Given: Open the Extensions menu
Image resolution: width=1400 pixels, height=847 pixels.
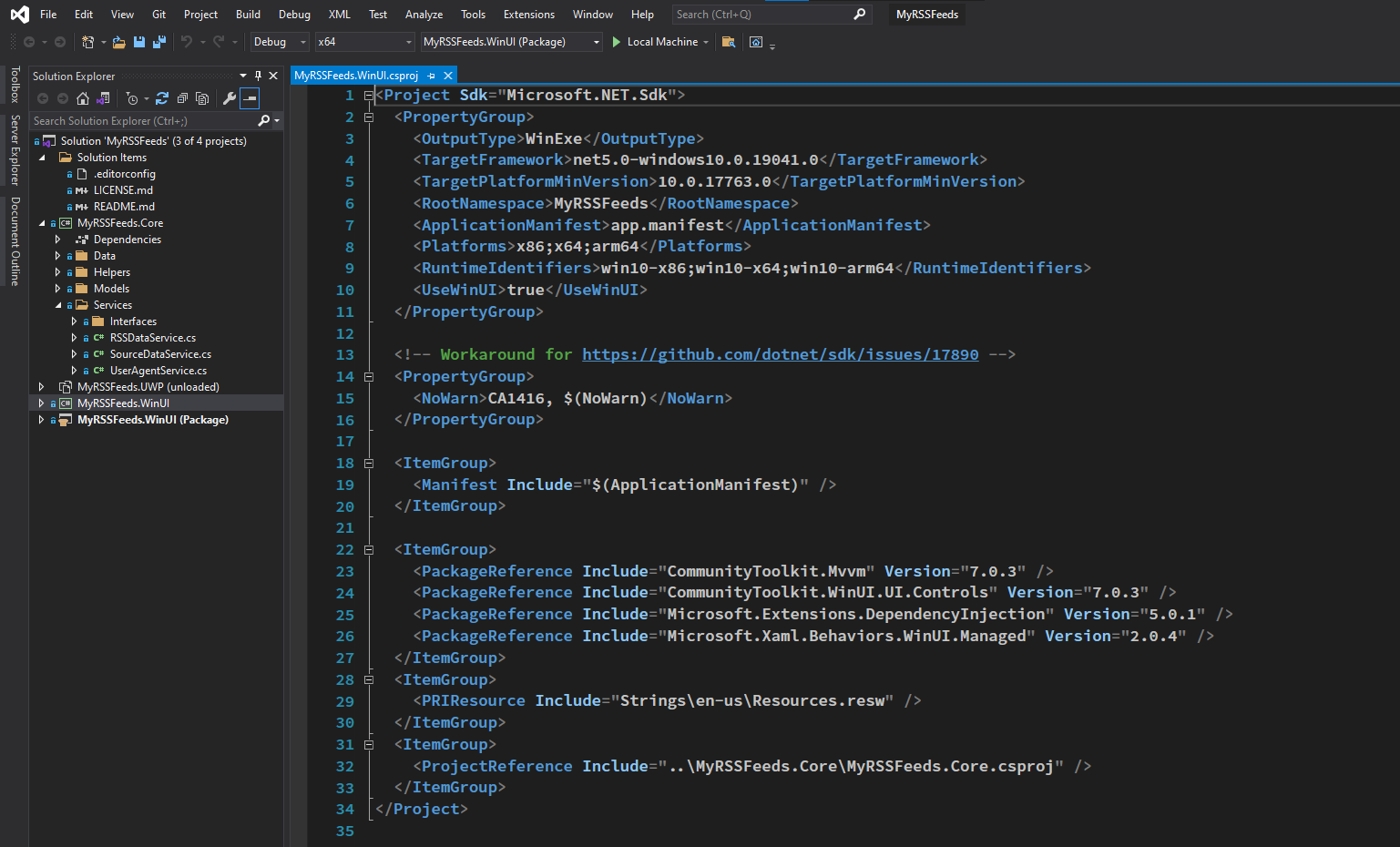Looking at the screenshot, I should pyautogui.click(x=528, y=14).
